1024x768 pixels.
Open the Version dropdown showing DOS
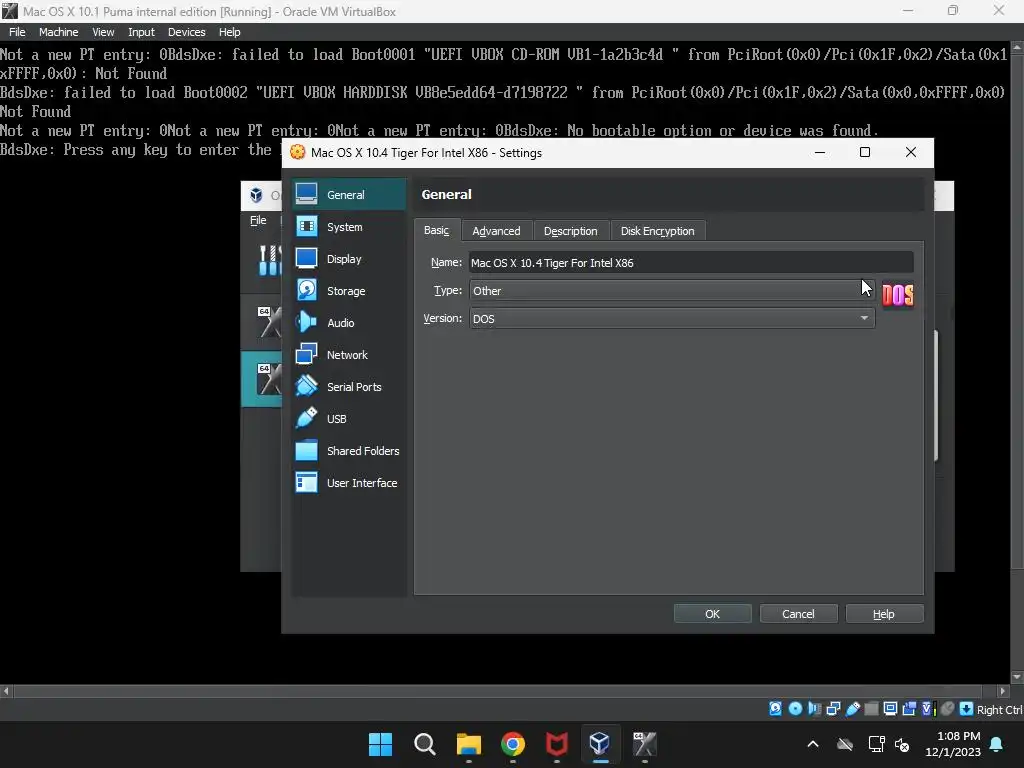[x=672, y=319]
